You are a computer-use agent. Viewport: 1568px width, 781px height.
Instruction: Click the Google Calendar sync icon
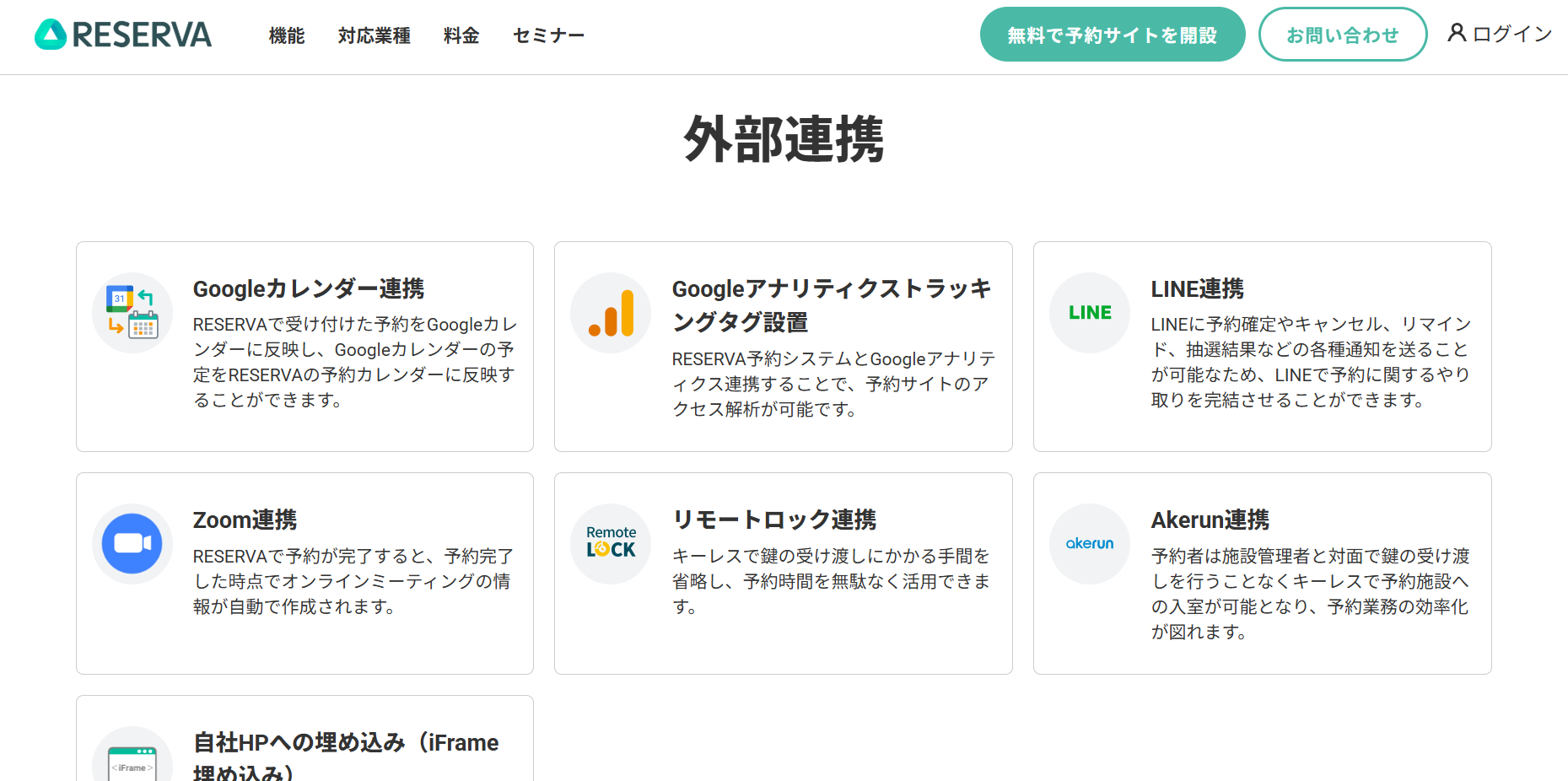[x=132, y=312]
